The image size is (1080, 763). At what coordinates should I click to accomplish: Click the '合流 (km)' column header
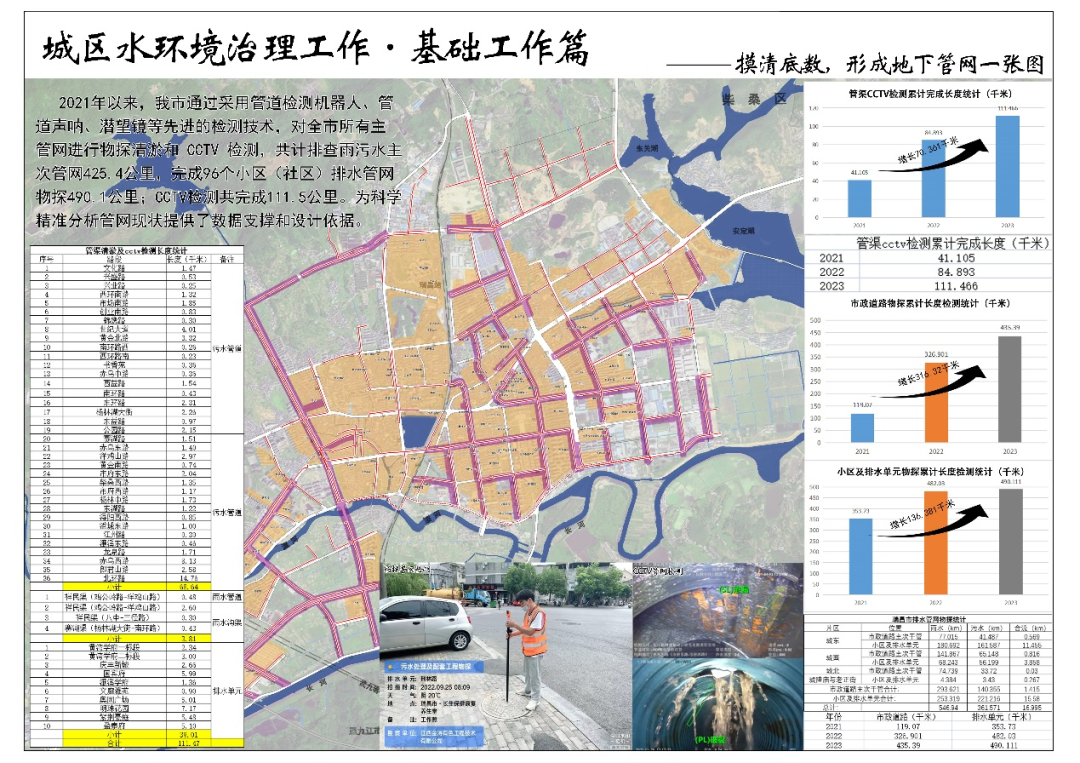click(x=1031, y=628)
